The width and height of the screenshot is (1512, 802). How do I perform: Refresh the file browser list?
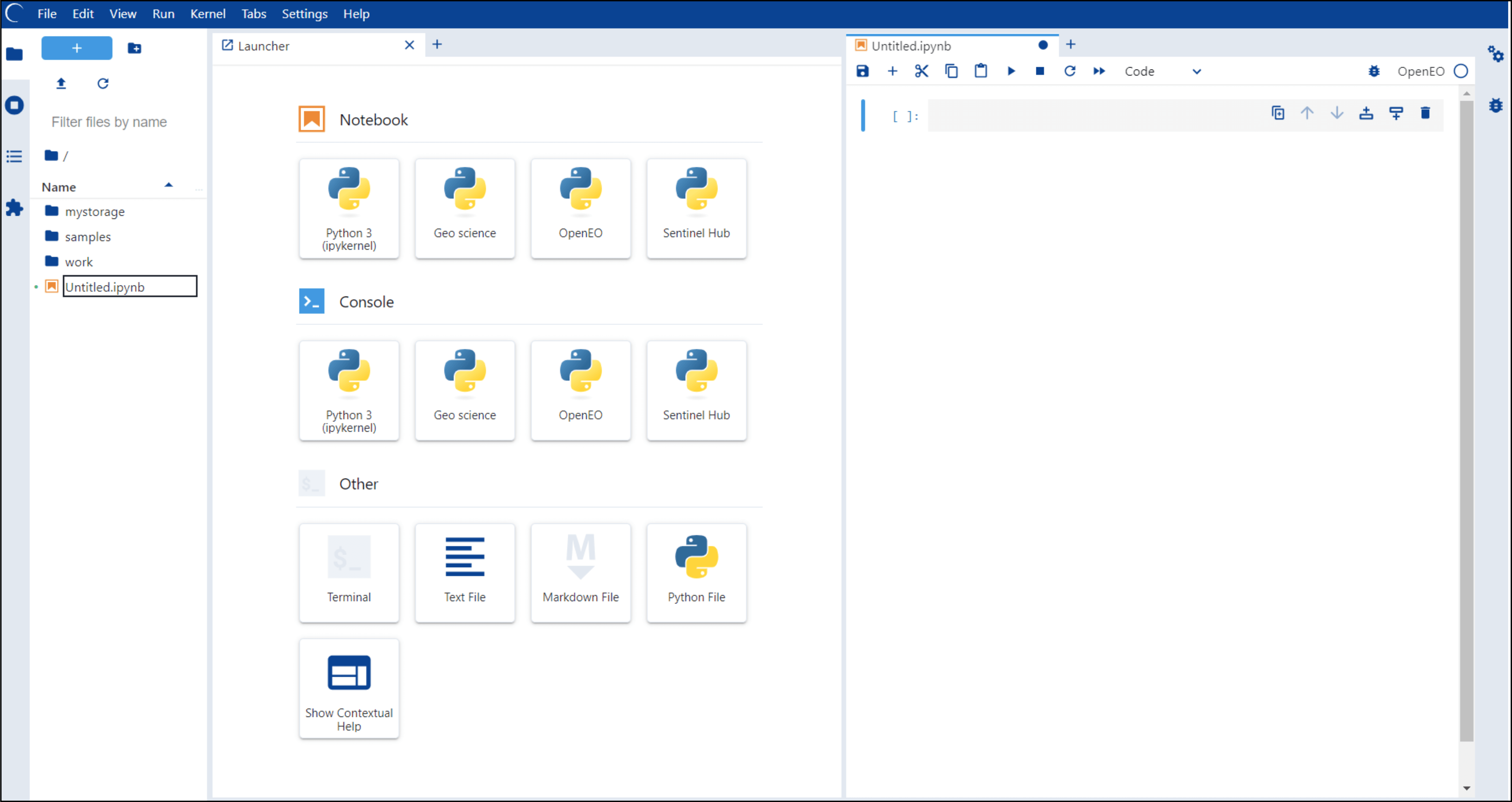(x=103, y=84)
